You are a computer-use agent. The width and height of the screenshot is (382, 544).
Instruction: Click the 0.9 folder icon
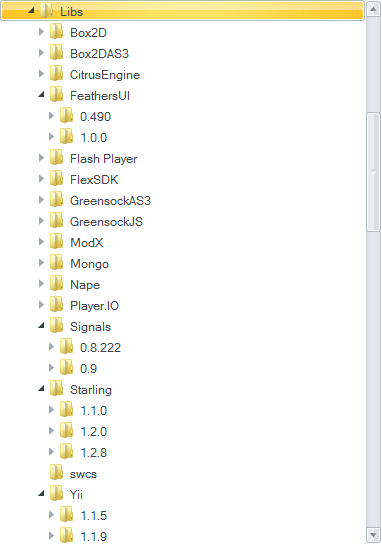66,368
